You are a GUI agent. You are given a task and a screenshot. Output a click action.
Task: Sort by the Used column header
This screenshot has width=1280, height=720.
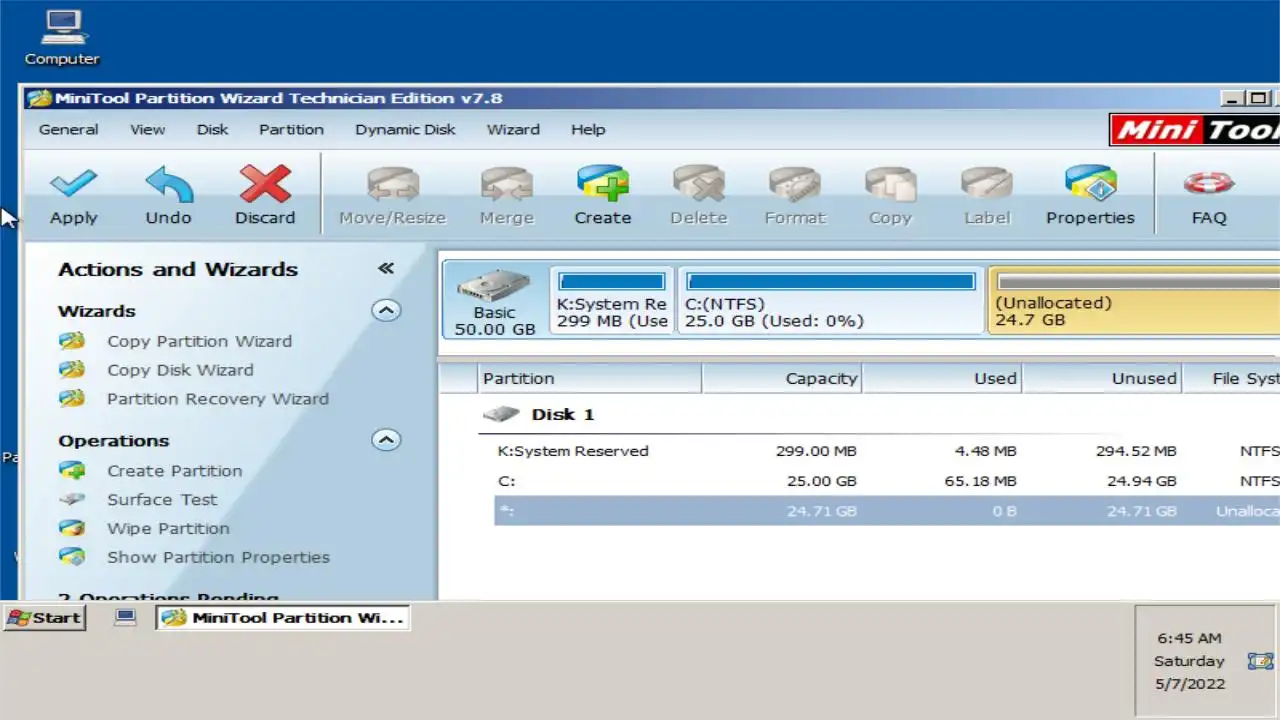942,378
